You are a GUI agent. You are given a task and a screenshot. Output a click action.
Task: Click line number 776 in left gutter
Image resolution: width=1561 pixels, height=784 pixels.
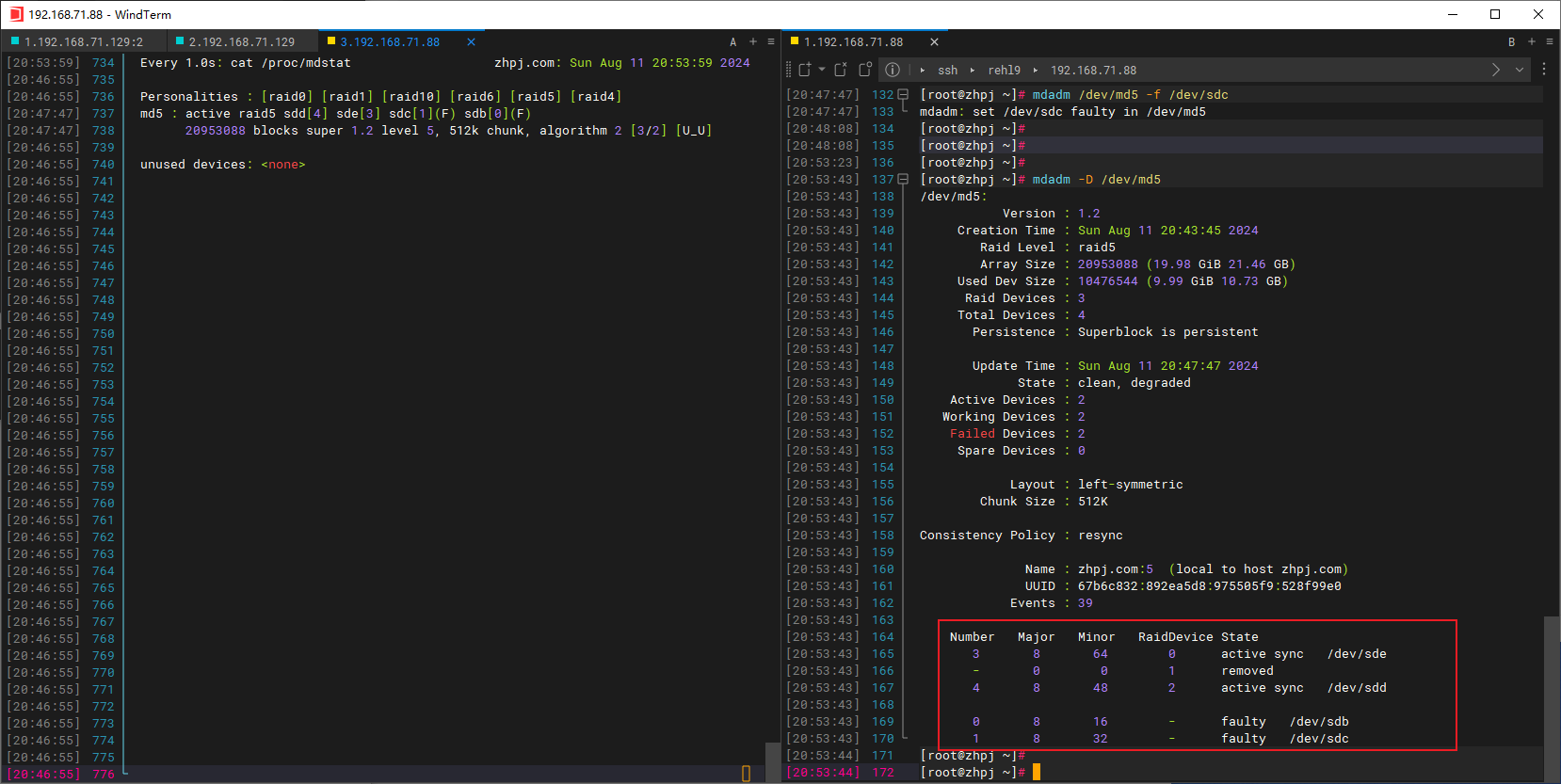(x=103, y=774)
